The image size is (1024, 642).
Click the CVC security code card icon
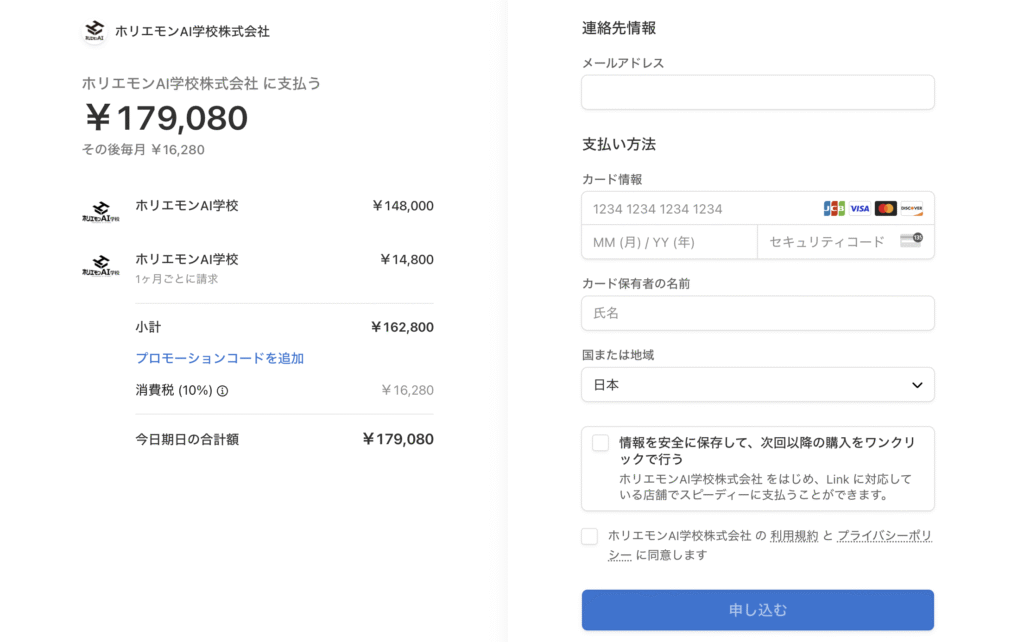tap(911, 240)
